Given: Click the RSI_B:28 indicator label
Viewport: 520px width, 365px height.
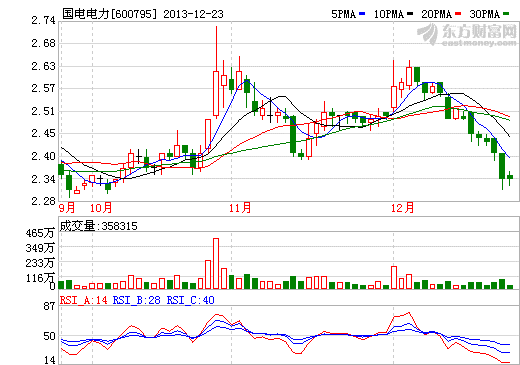Looking at the screenshot, I should pyautogui.click(x=137, y=300).
